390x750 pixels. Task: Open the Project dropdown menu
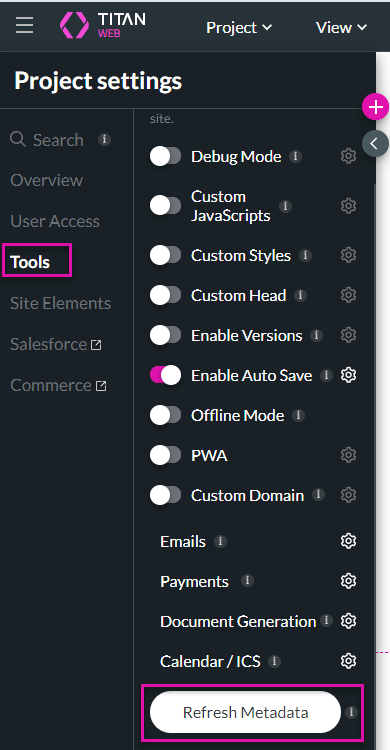pyautogui.click(x=239, y=28)
